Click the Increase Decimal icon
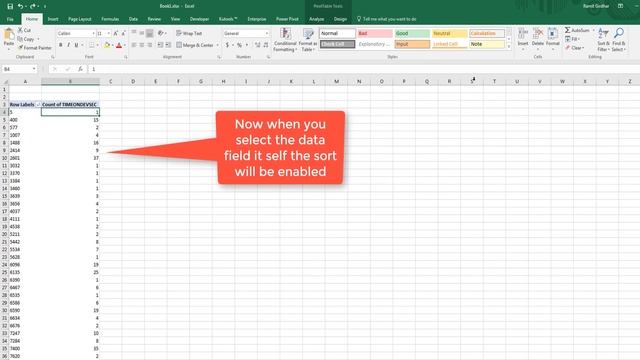This screenshot has height=360, width=640. tap(258, 45)
